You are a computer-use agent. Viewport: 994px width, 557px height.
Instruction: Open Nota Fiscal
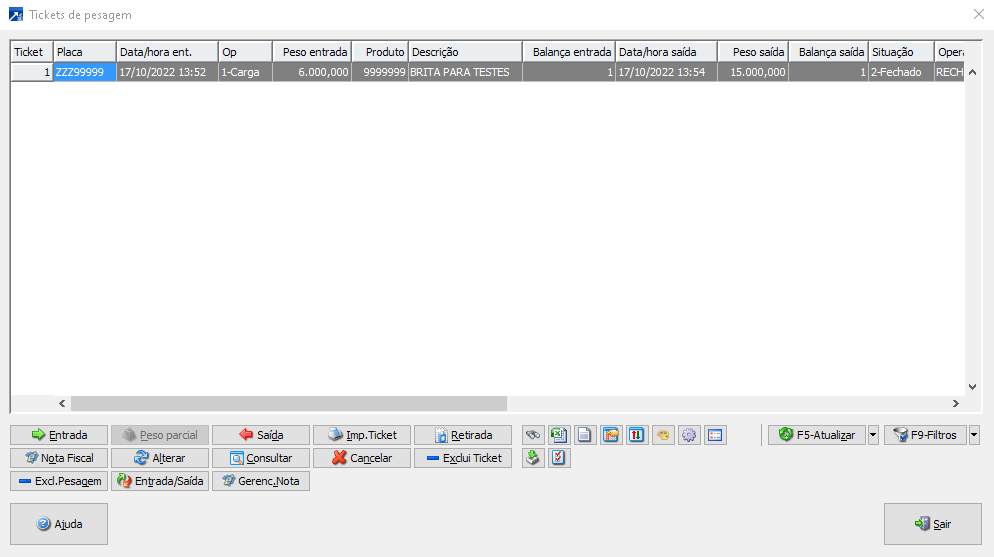(59, 458)
